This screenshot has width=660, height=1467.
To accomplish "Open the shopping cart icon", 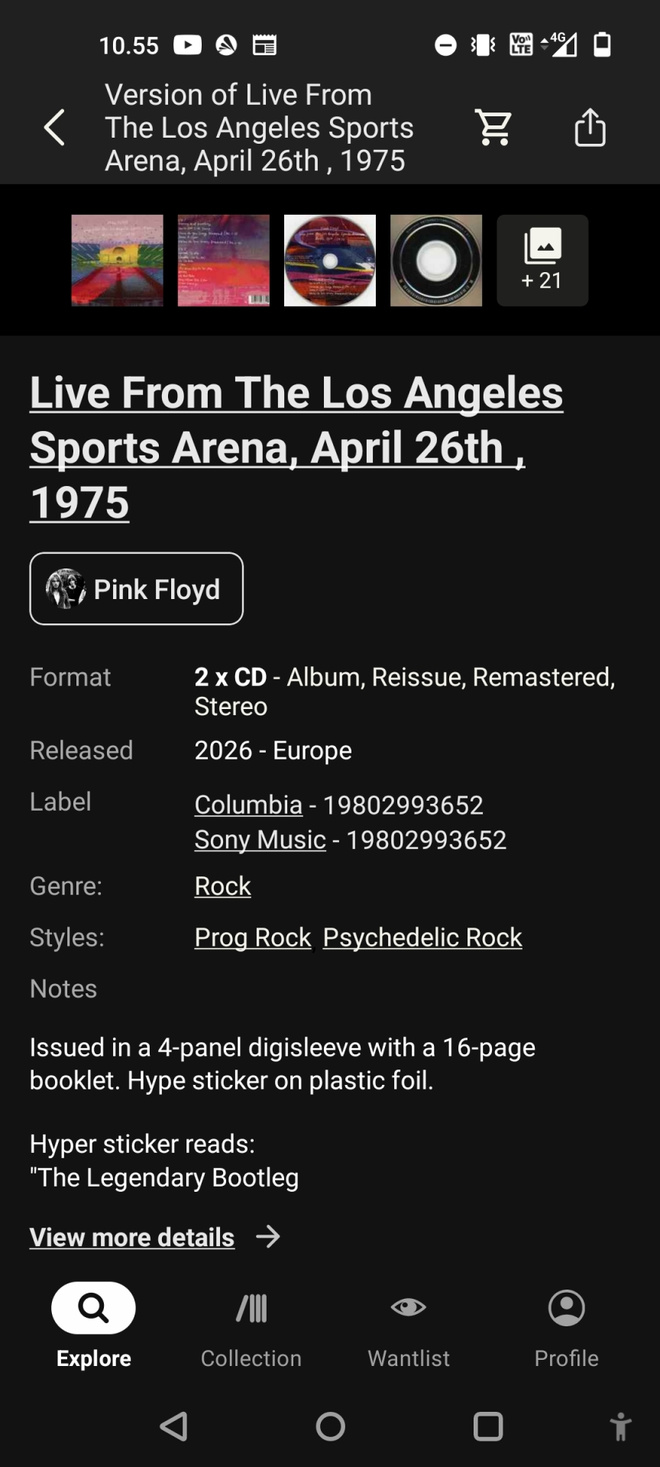I will click(x=494, y=127).
